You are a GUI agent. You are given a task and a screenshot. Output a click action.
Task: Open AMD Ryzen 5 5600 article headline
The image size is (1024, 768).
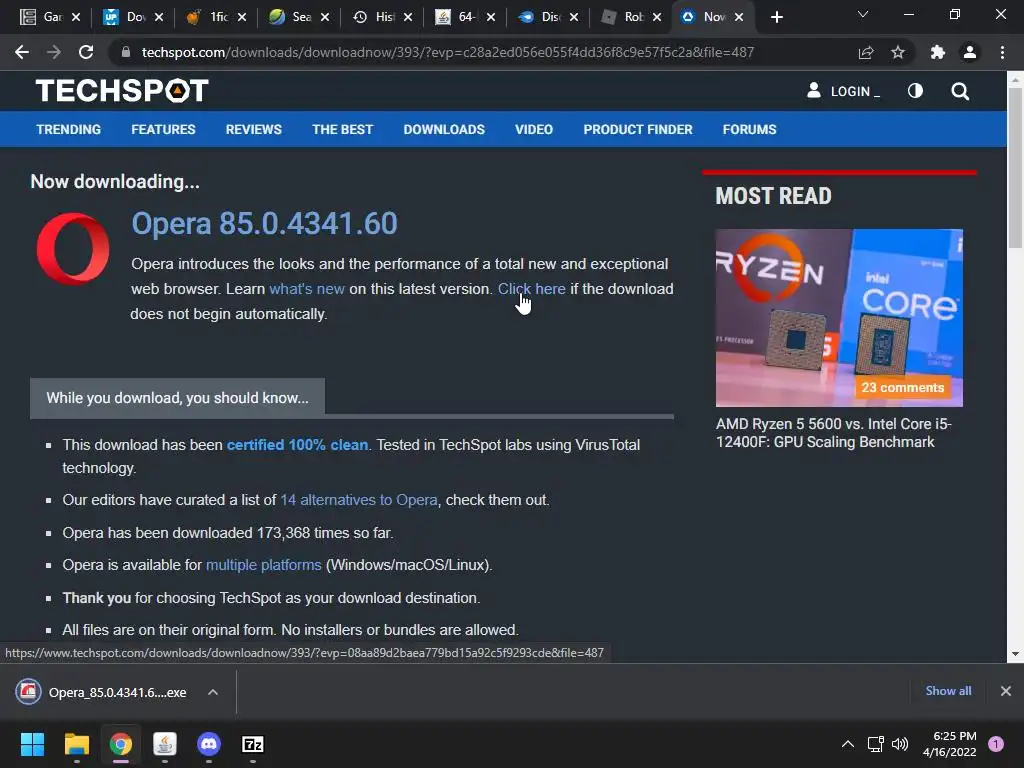(x=833, y=433)
